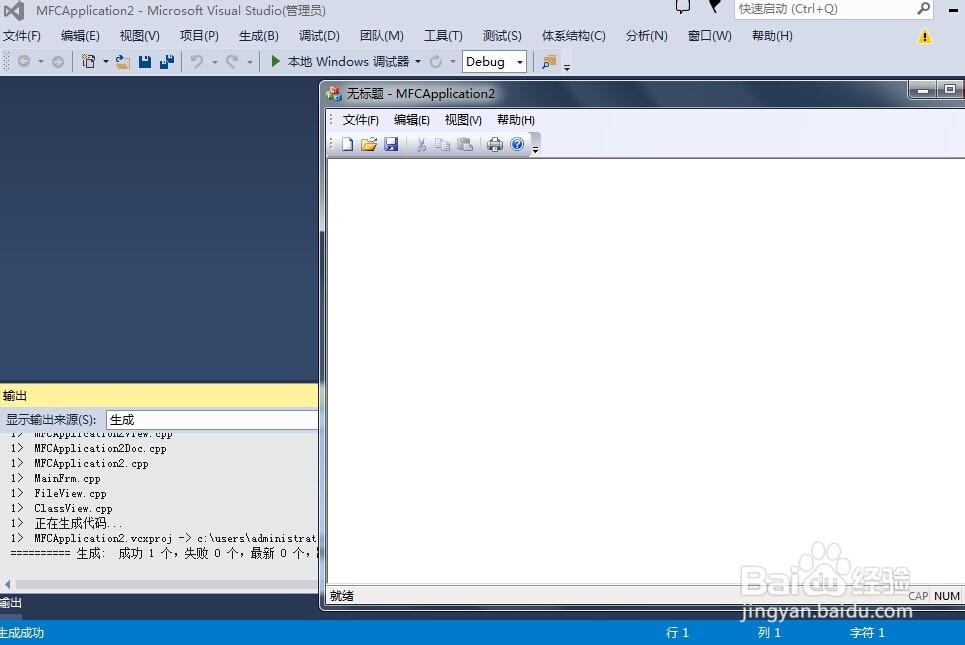Click the quick launch magnifier icon
This screenshot has height=645, width=965.
923,8
